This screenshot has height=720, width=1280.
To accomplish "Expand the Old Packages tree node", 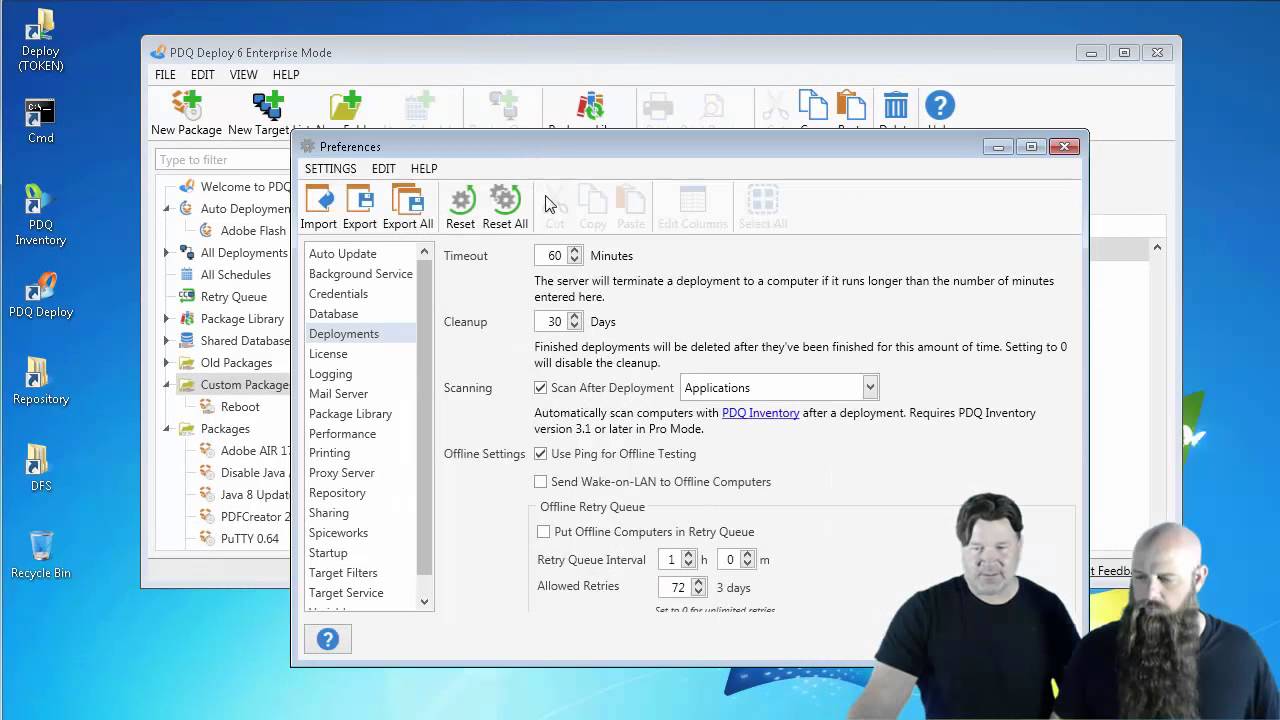I will (x=167, y=363).
